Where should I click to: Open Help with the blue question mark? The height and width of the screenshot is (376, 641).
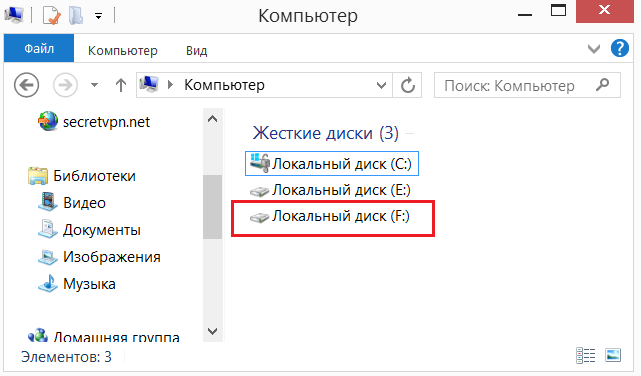[x=620, y=48]
